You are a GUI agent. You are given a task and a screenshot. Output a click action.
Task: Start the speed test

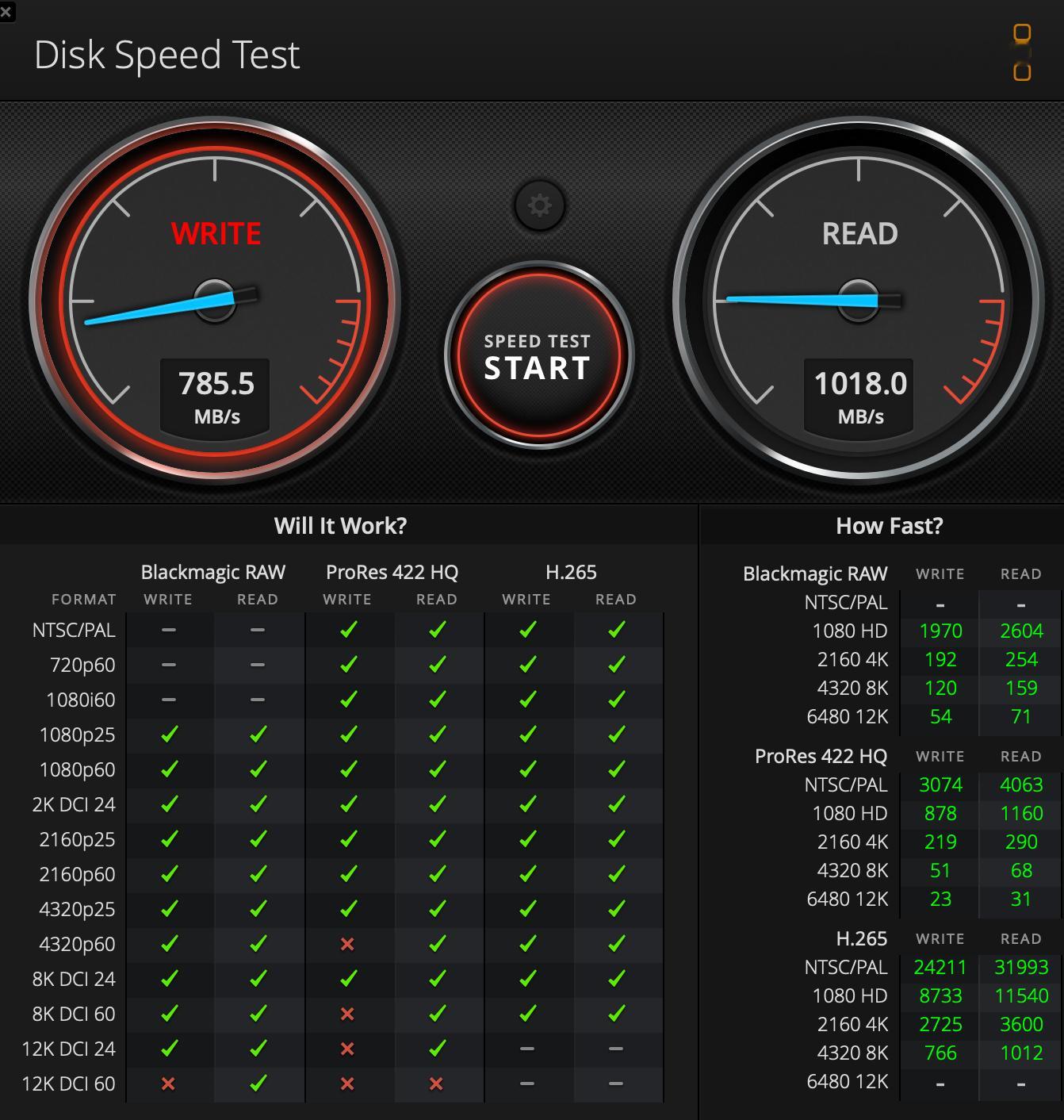tap(538, 356)
